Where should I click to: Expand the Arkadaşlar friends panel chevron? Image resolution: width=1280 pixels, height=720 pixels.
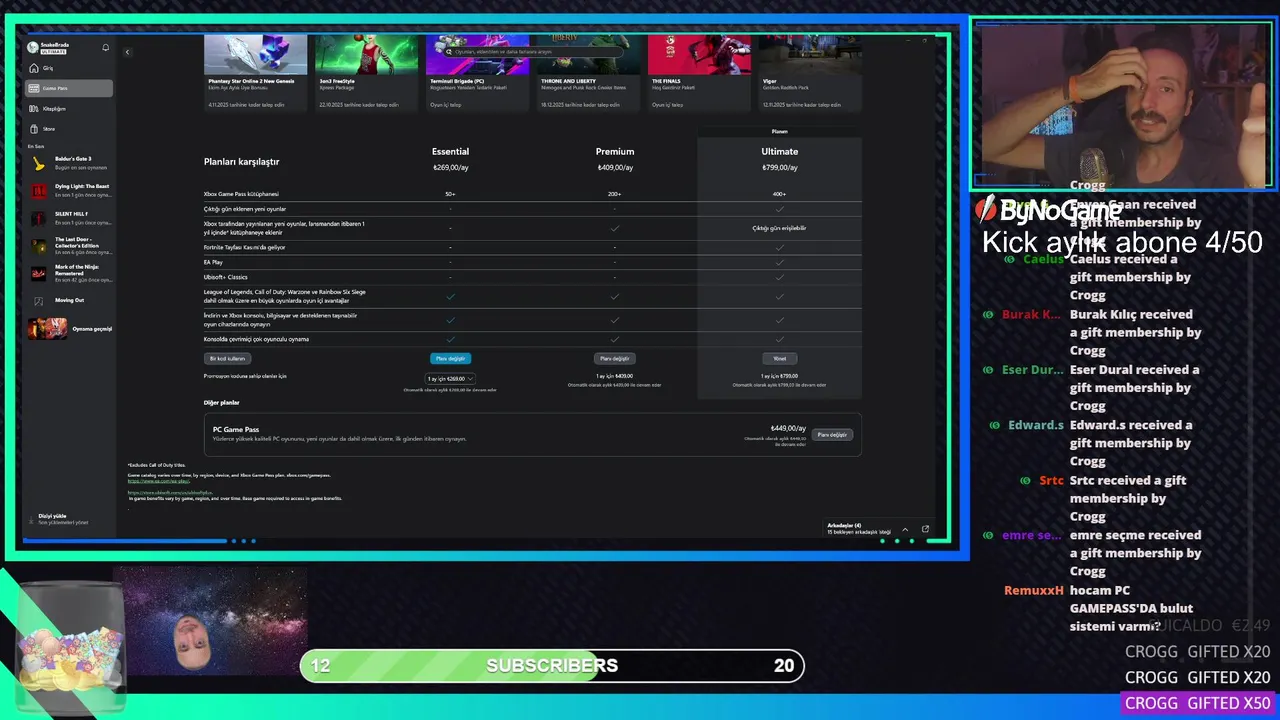click(905, 529)
